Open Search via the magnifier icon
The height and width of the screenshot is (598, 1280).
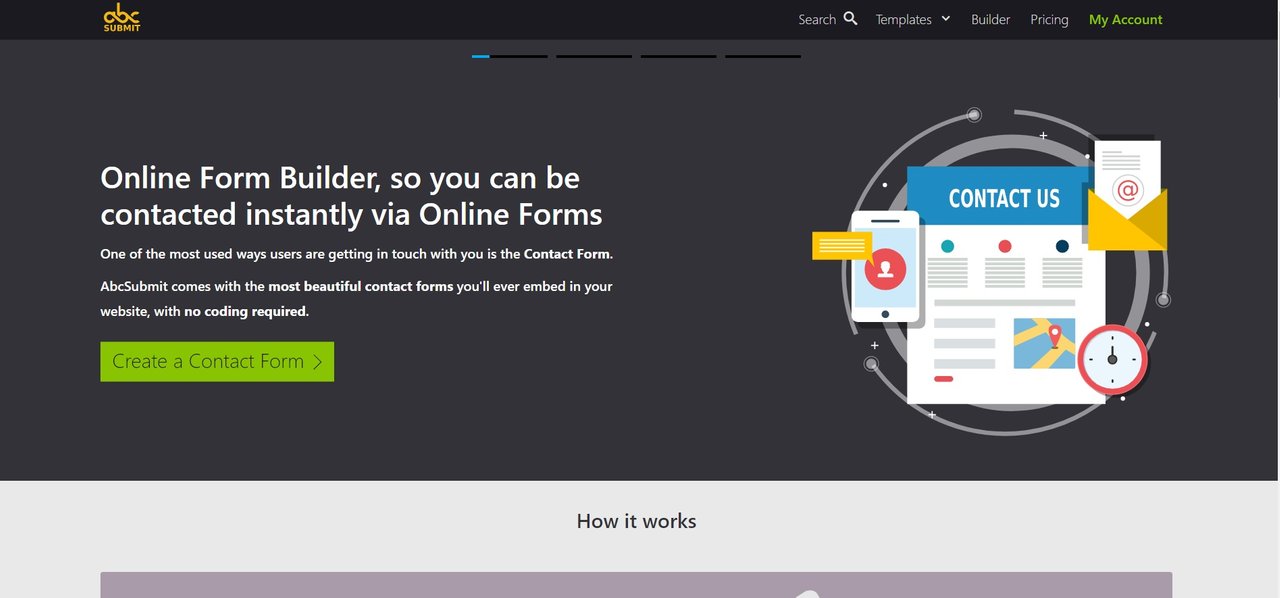point(850,18)
